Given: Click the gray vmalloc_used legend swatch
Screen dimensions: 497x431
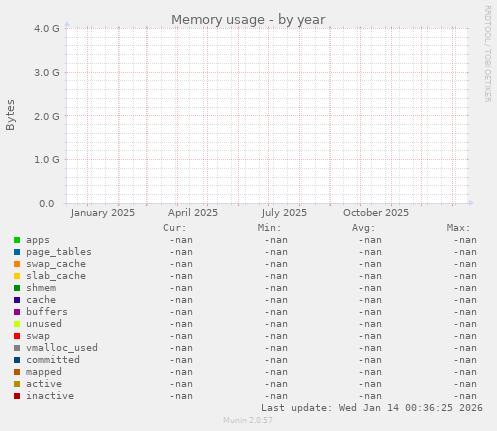Looking at the screenshot, I should pyautogui.click(x=17, y=348).
